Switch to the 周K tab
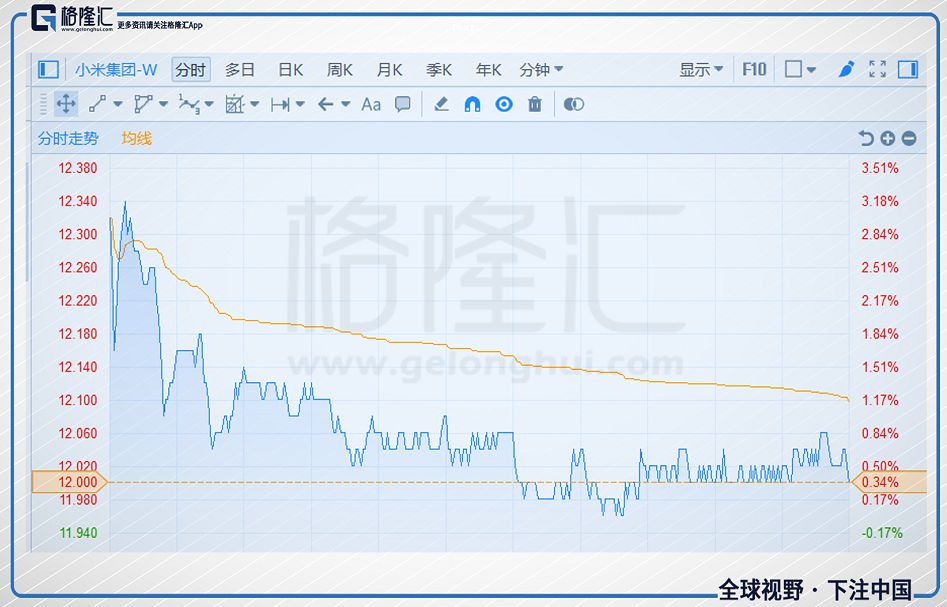The image size is (947, 607). [x=340, y=69]
